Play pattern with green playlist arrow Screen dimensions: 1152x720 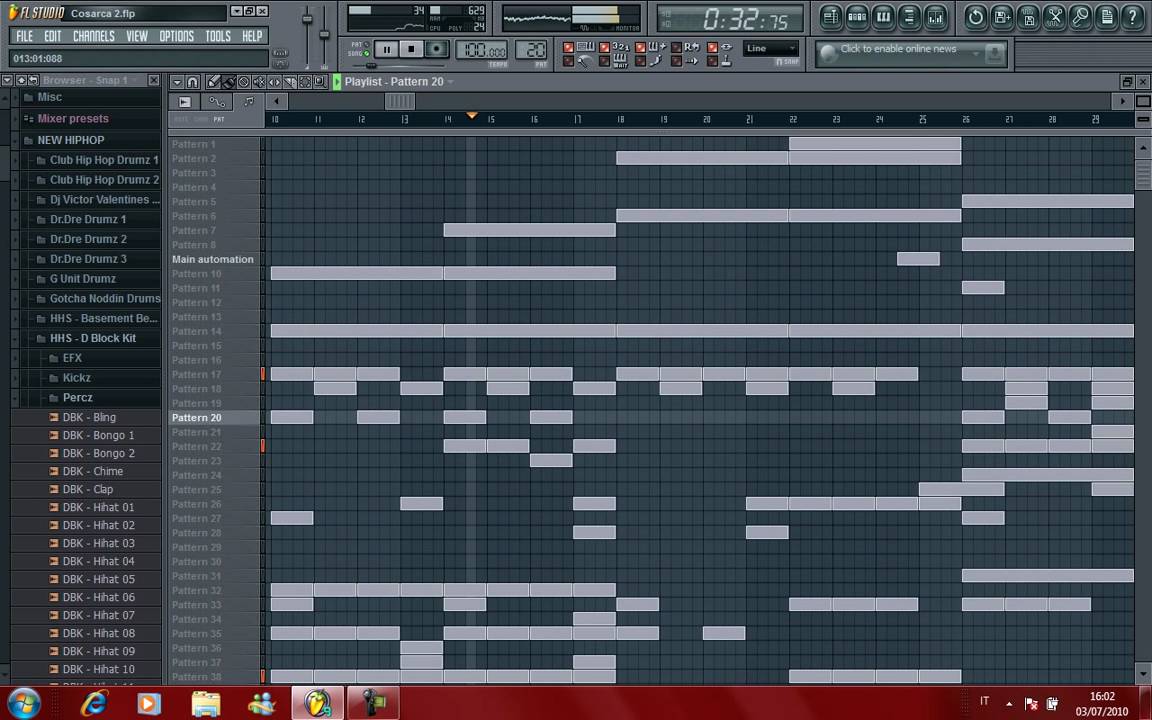tap(336, 82)
